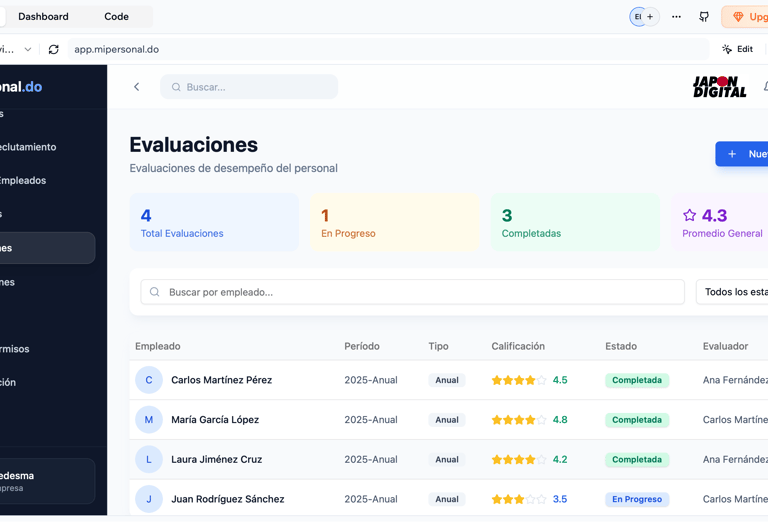
Task: Expand the dropdown chevron beside refresh
Action: click(28, 49)
